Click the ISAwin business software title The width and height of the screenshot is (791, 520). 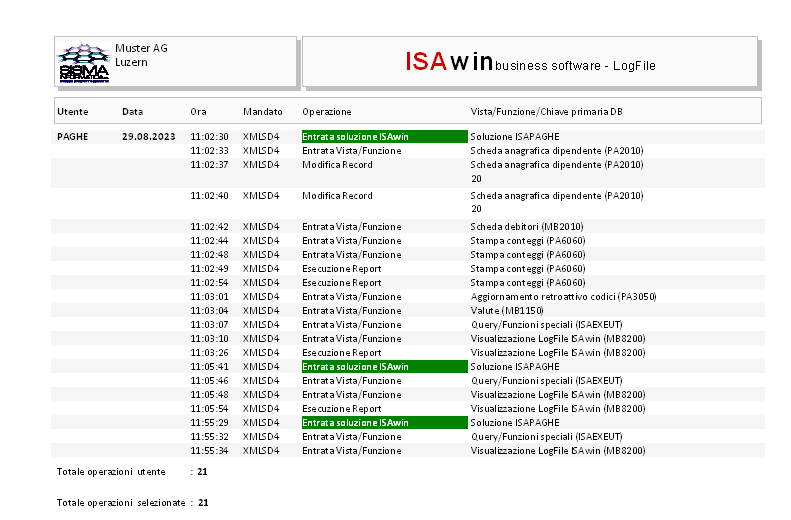pyautogui.click(x=530, y=62)
